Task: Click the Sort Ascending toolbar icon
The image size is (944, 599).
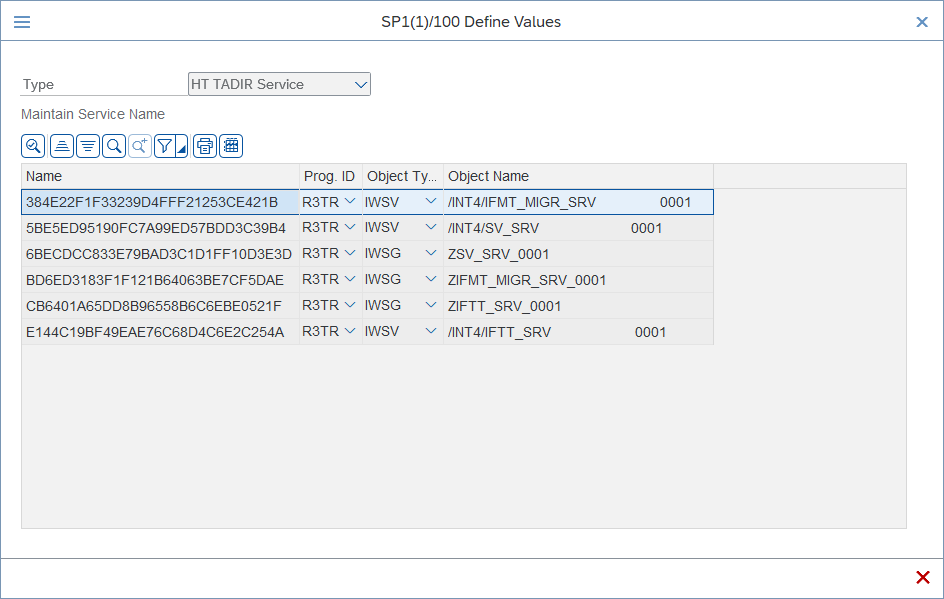Action: (x=62, y=146)
